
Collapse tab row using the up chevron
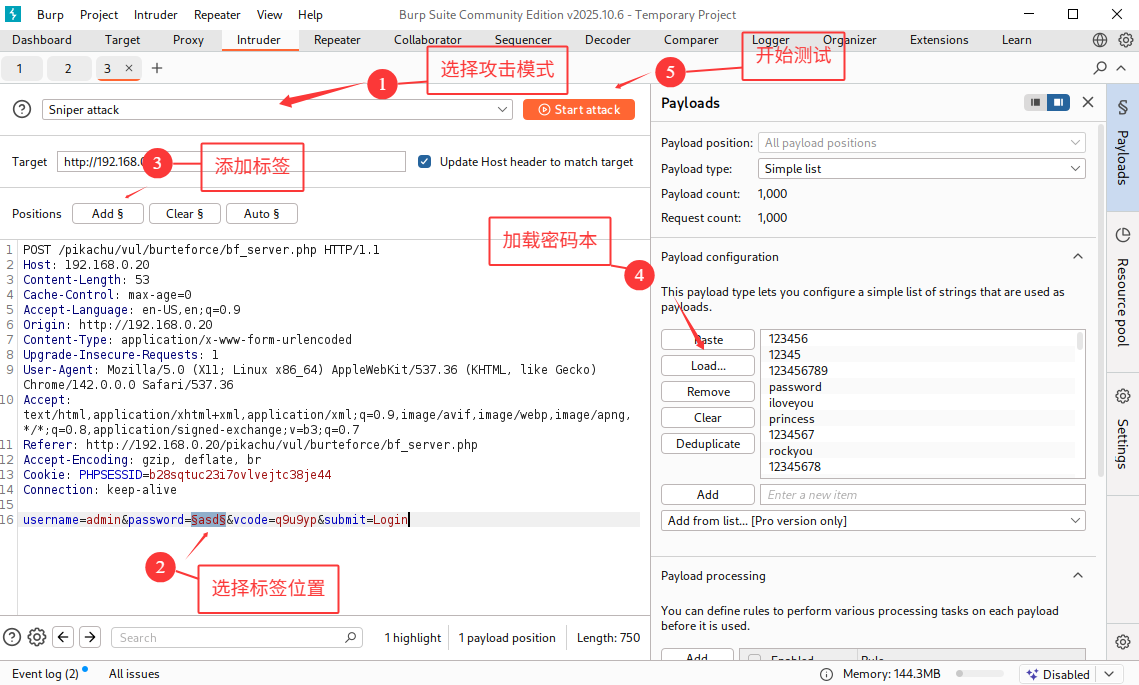[1121, 68]
